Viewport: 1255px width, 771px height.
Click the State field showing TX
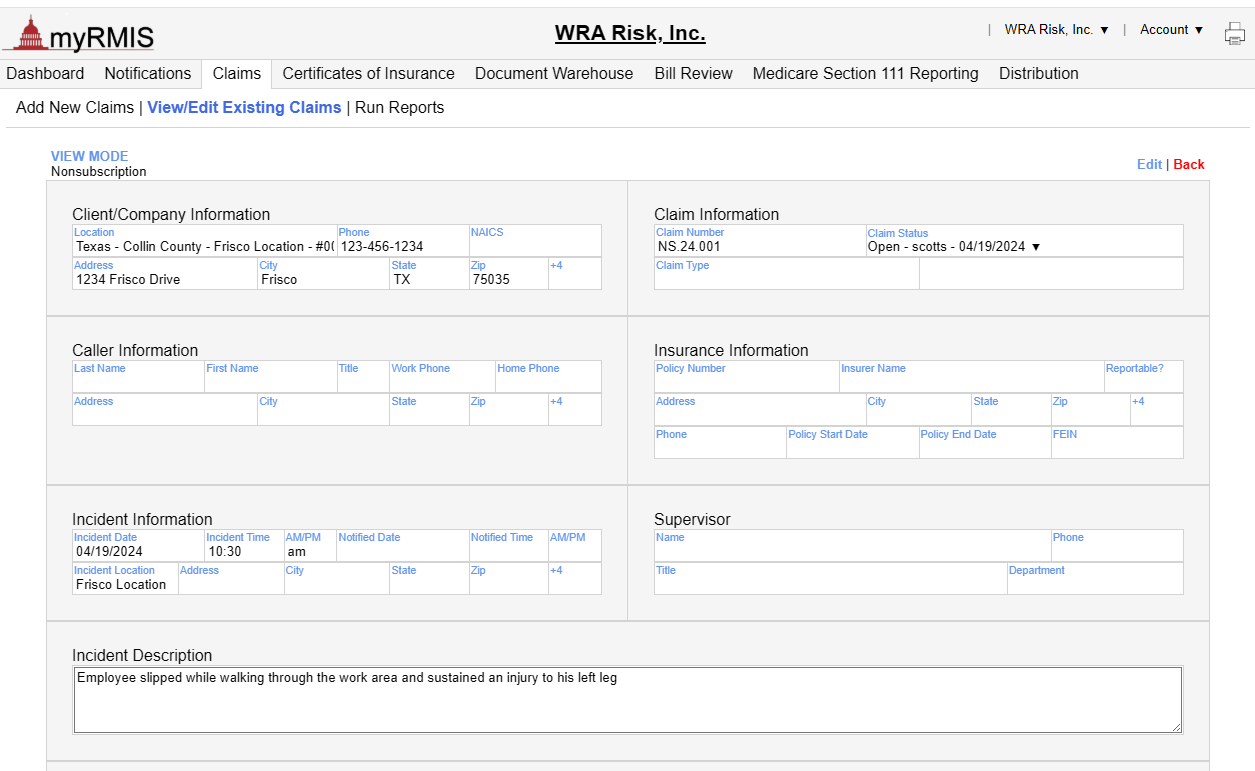pyautogui.click(x=429, y=274)
